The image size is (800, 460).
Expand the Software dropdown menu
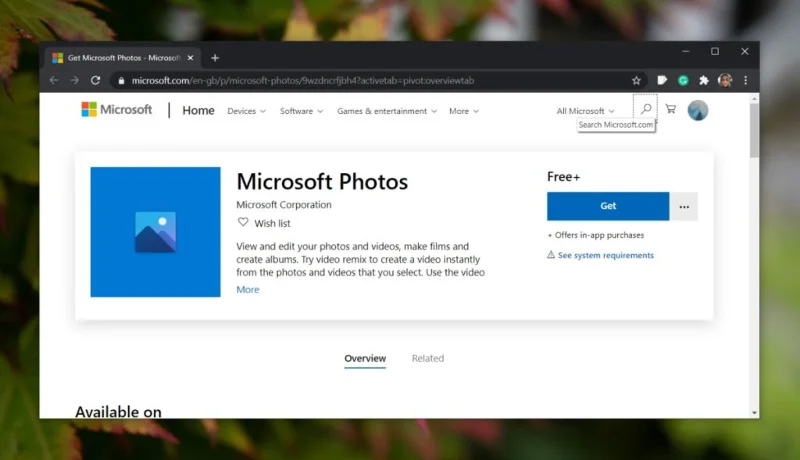click(x=302, y=111)
